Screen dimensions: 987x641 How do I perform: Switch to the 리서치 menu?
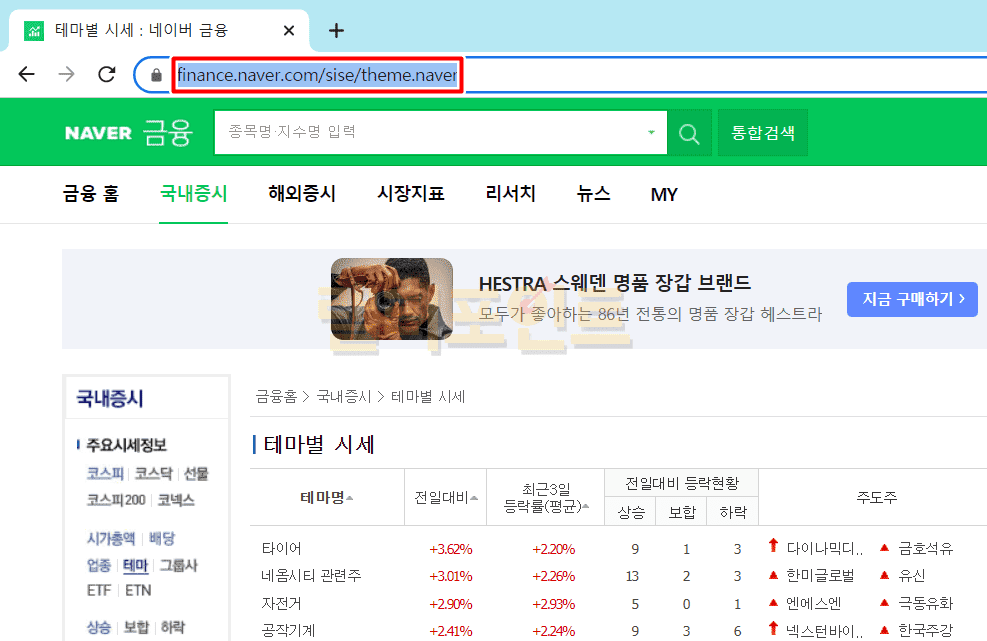pos(510,194)
